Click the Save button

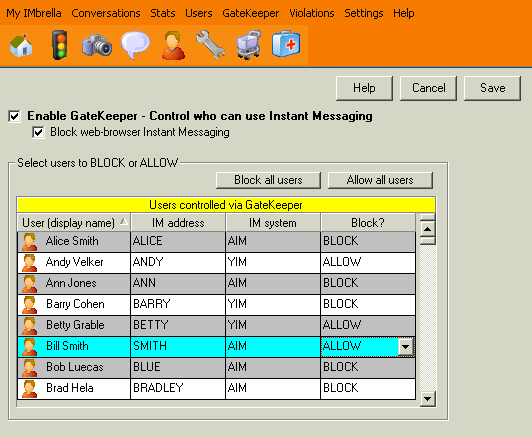pyautogui.click(x=492, y=88)
